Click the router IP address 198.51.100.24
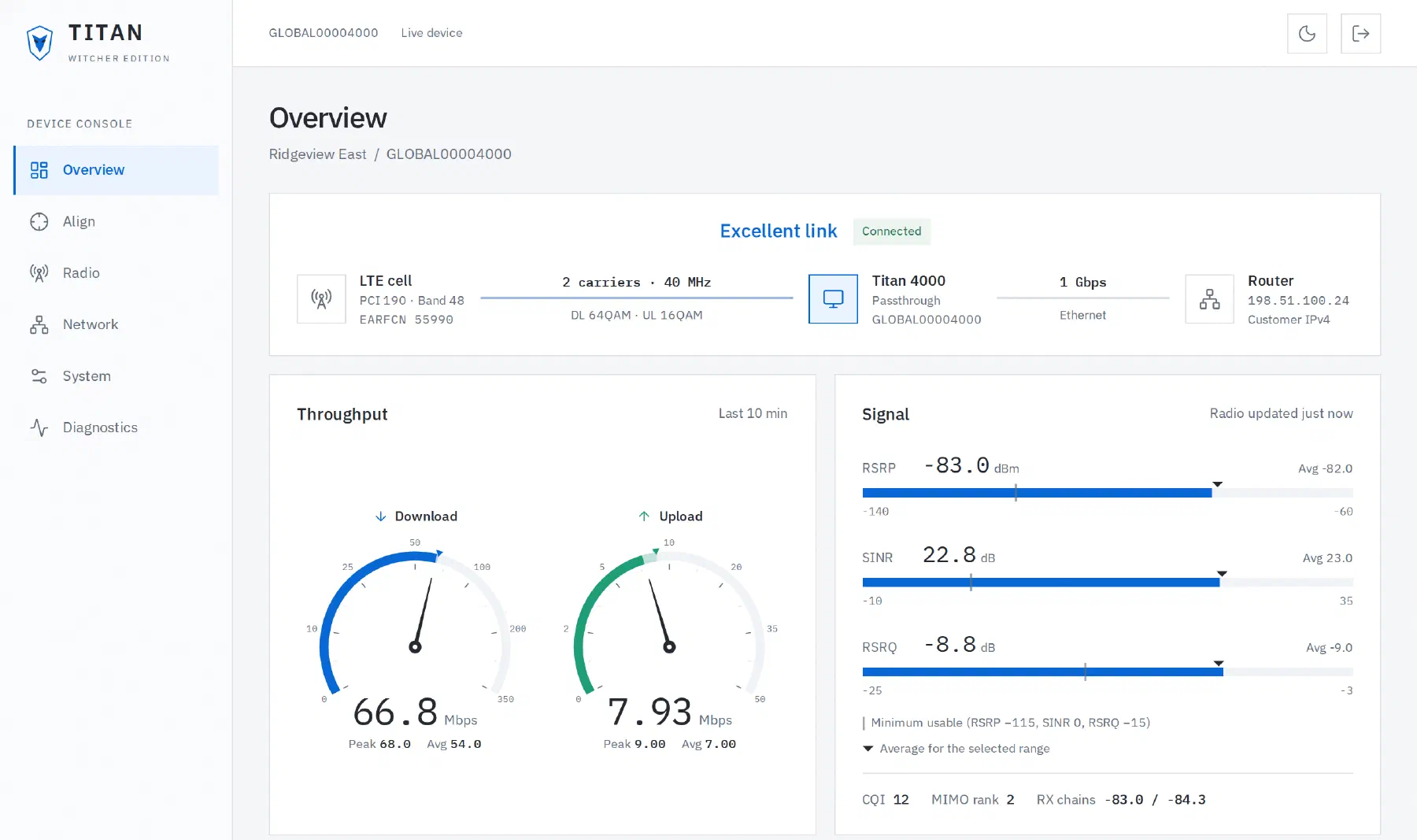Image resolution: width=1417 pixels, height=840 pixels. pos(1299,301)
